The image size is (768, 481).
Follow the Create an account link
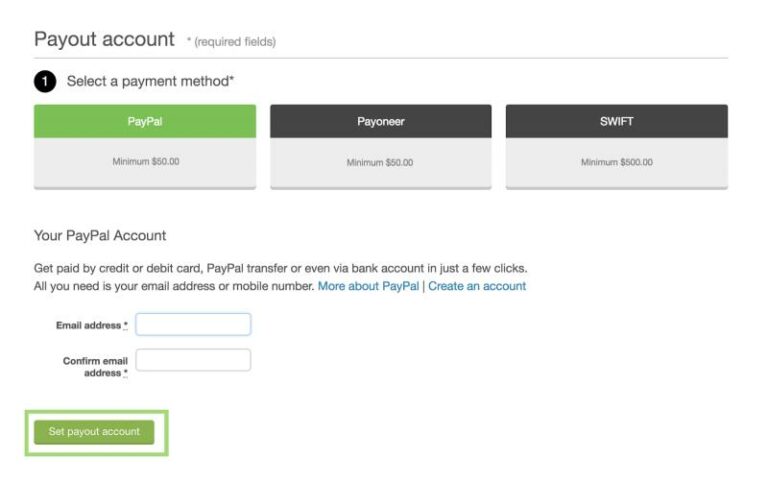tap(477, 286)
